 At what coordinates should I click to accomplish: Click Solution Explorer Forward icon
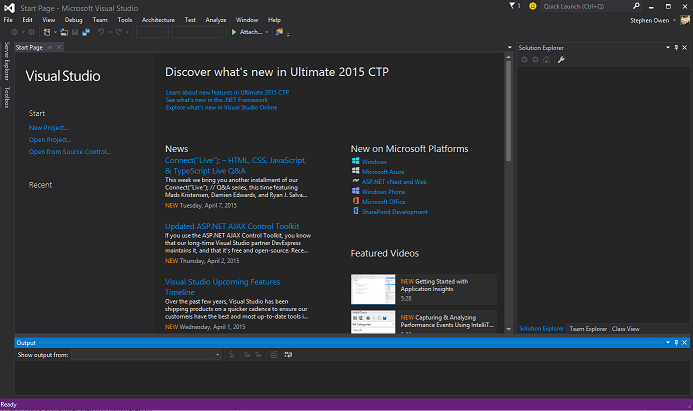coord(535,60)
